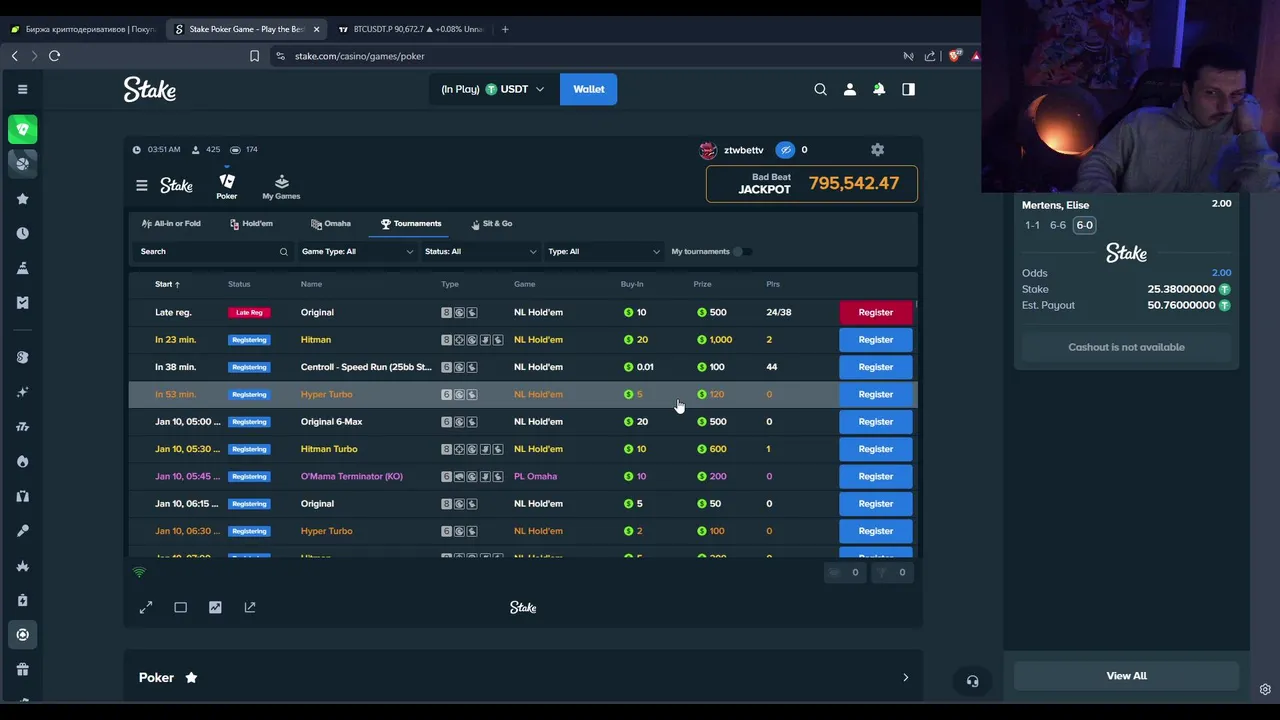The height and width of the screenshot is (720, 1280).
Task: Click the Mertens, Elise bet entry name
Action: (x=1055, y=205)
